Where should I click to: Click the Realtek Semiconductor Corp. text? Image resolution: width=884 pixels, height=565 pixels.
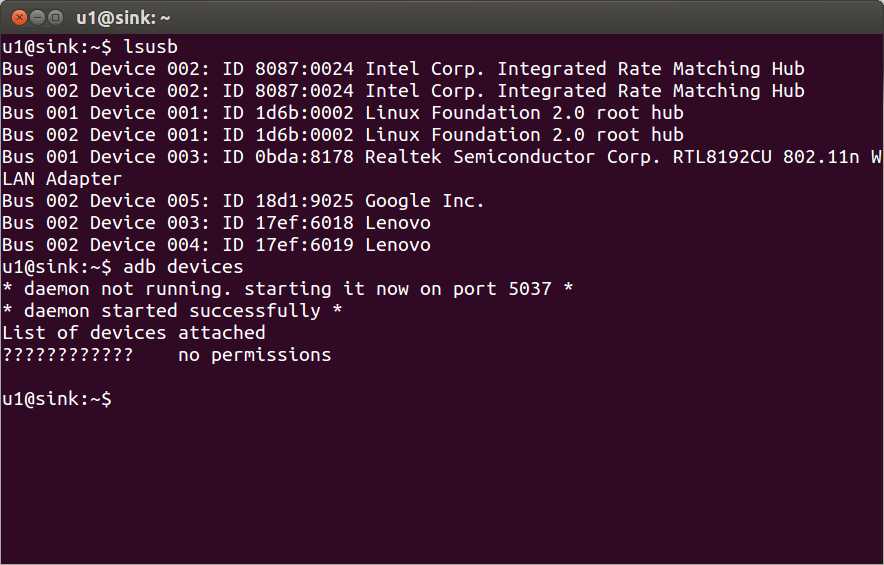513,157
